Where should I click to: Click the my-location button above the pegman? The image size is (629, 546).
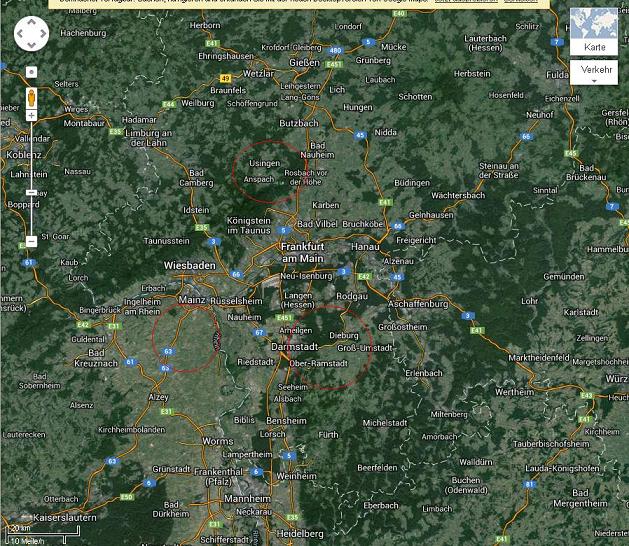[31, 72]
